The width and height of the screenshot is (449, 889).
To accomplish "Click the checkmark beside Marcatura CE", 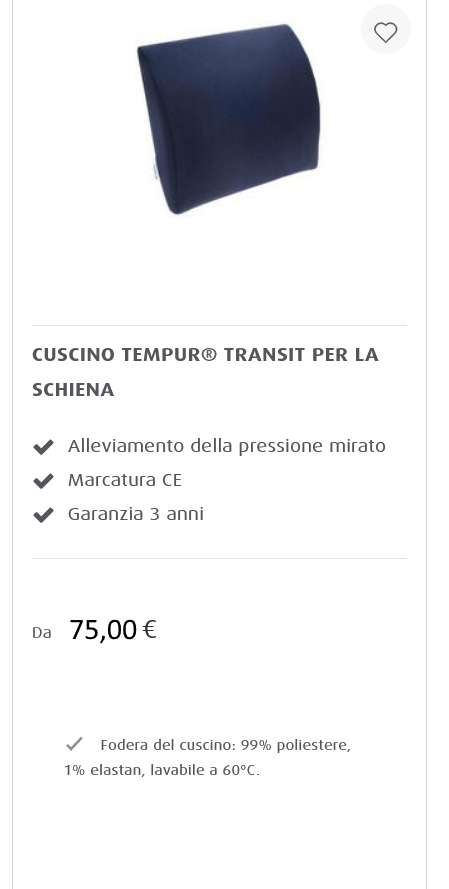I will point(43,481).
